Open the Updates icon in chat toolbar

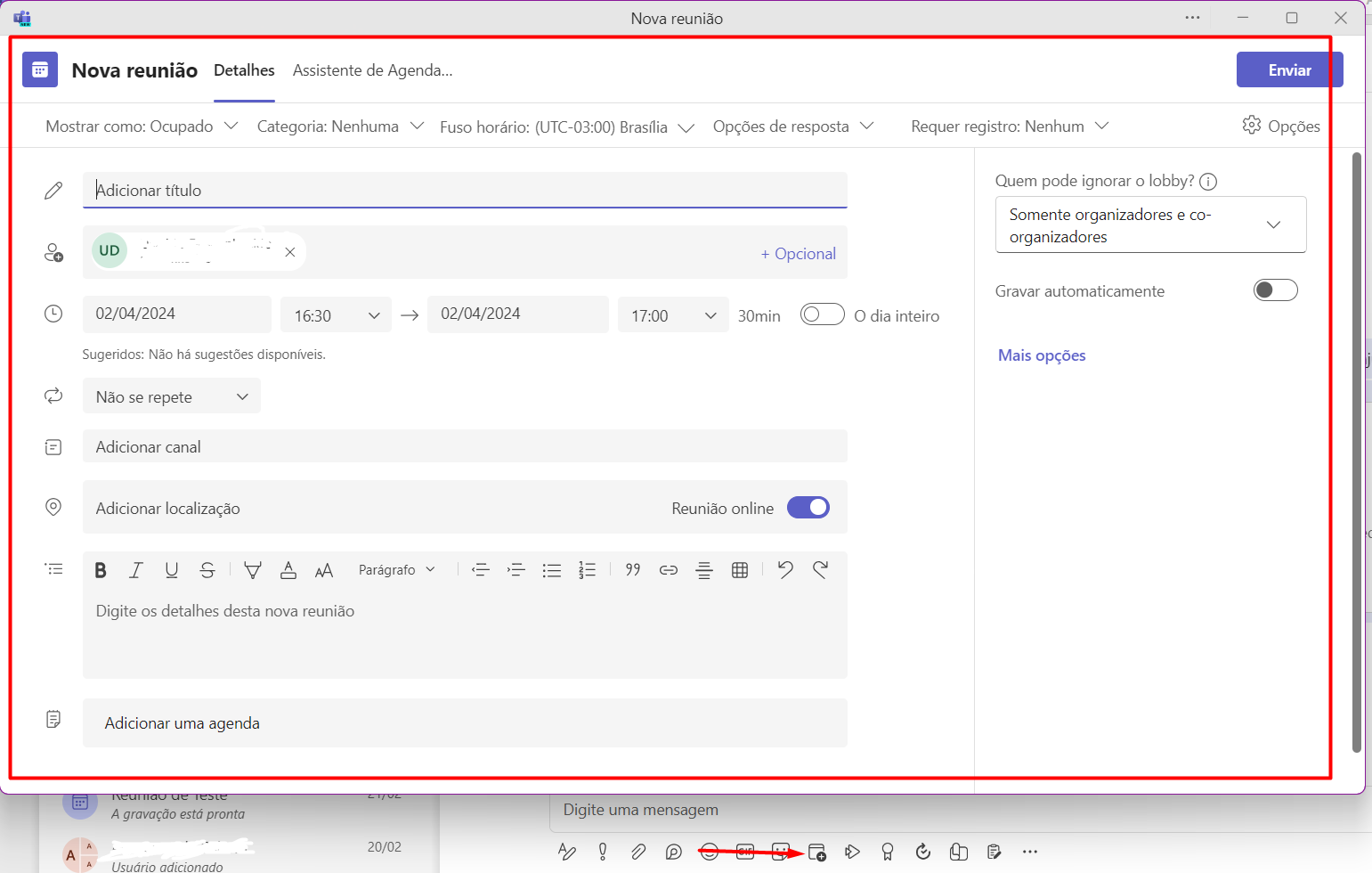click(923, 852)
